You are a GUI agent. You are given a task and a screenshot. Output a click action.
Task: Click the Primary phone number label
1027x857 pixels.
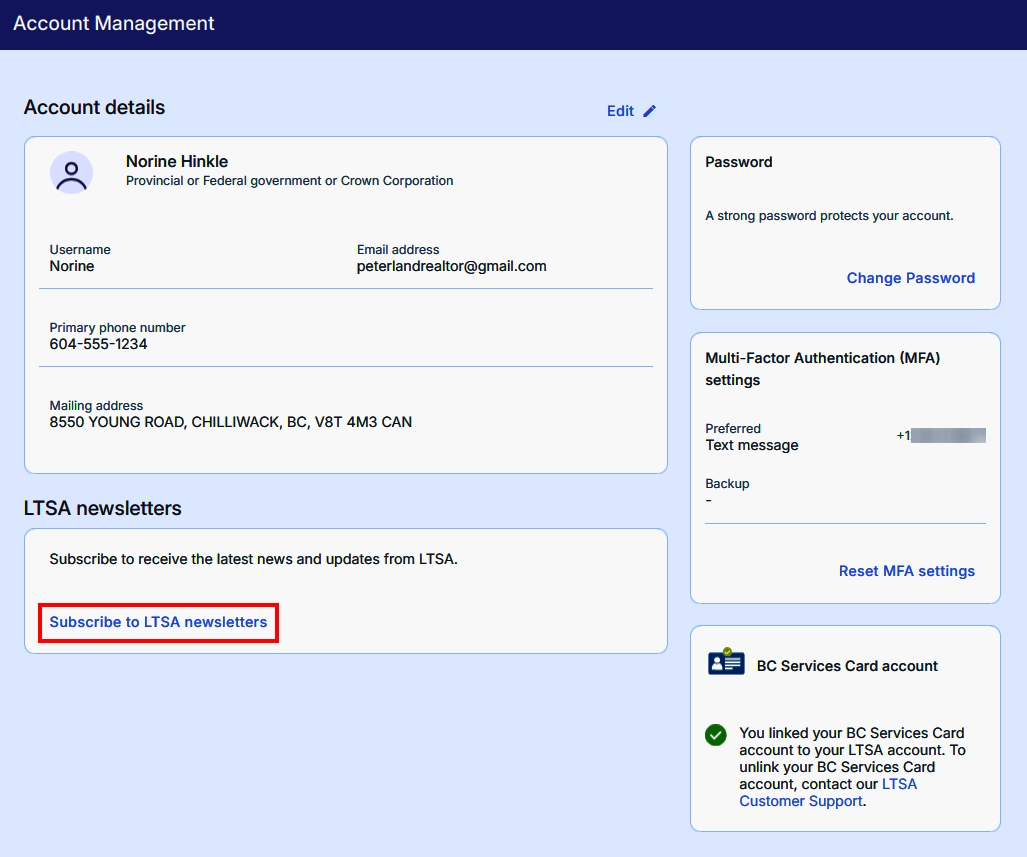click(x=117, y=328)
